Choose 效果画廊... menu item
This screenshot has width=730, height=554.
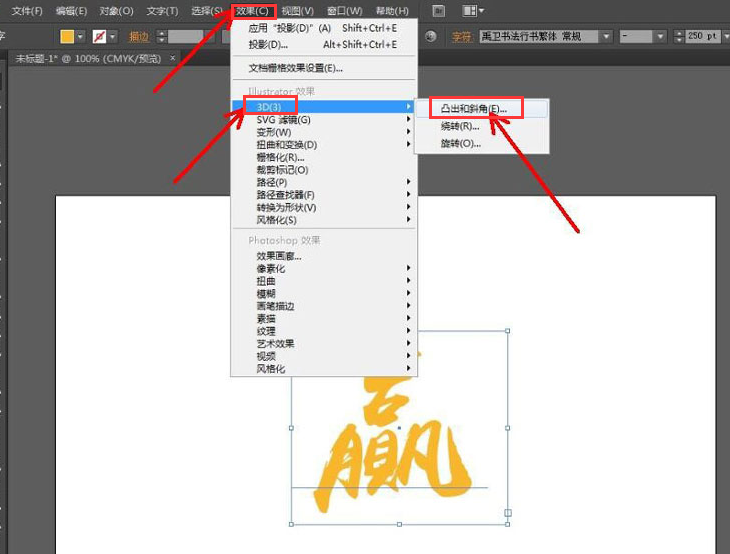(x=324, y=256)
